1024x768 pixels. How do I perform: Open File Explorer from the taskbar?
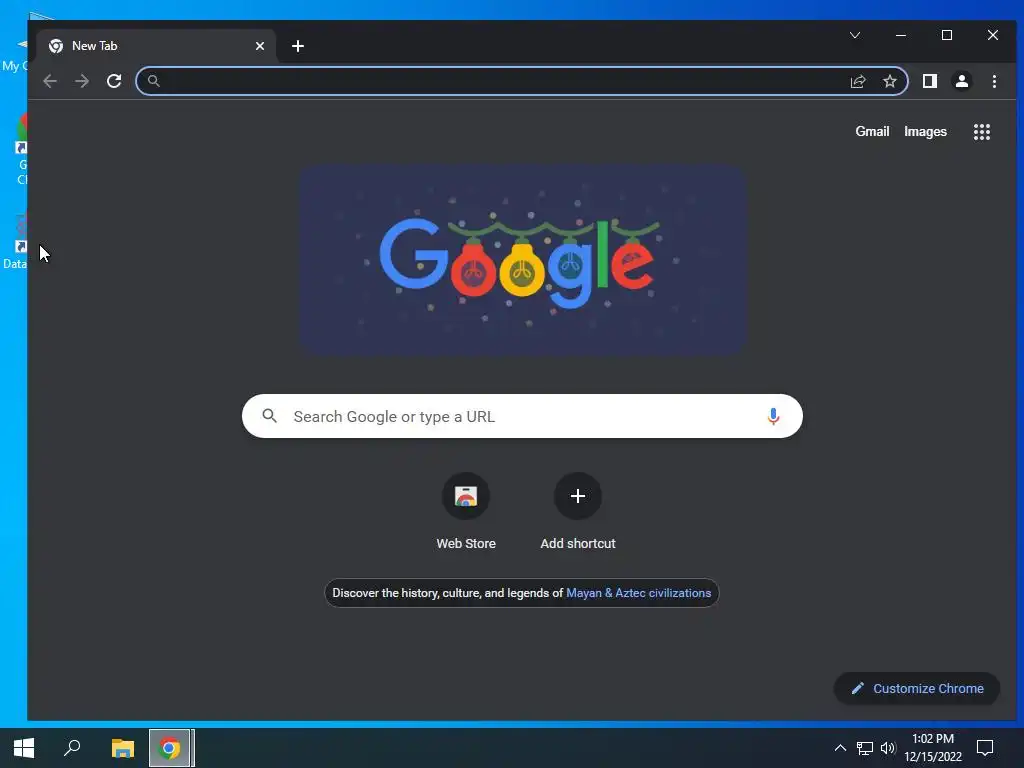122,748
